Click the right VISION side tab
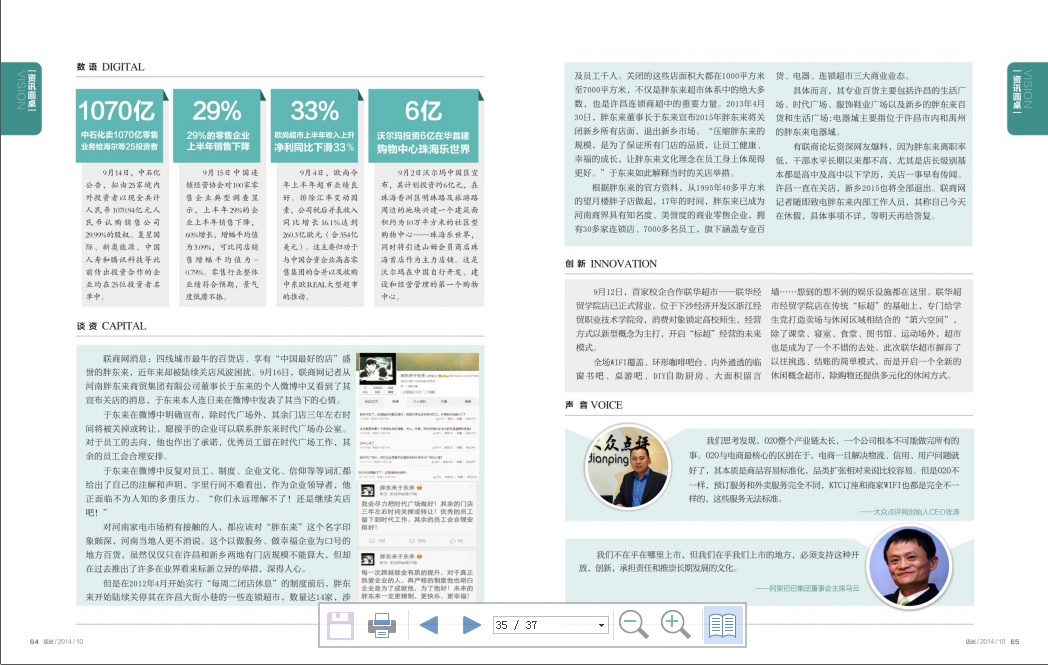 pyautogui.click(x=1027, y=98)
